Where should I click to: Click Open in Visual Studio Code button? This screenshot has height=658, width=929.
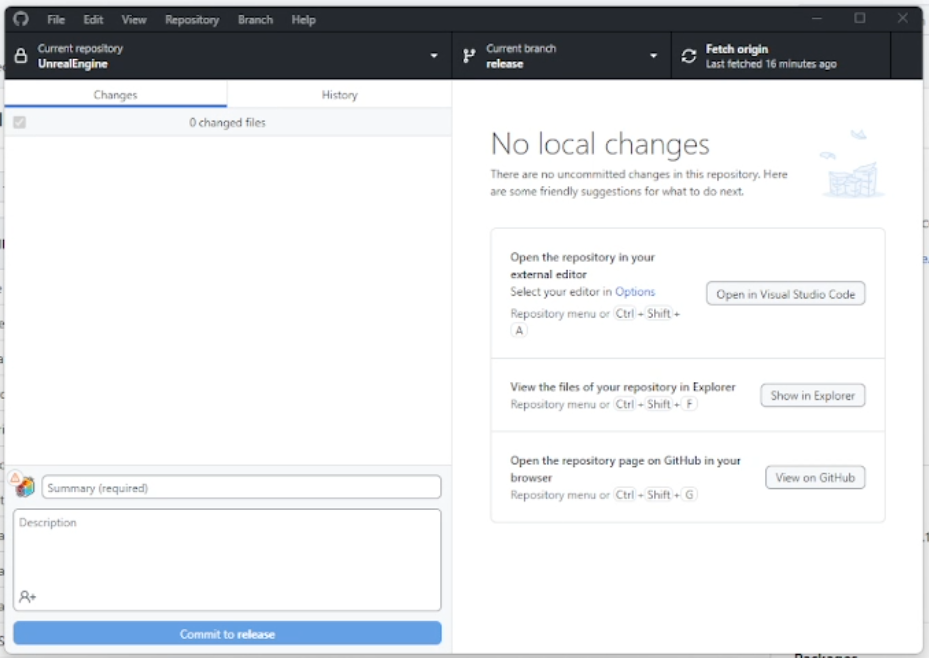786,294
